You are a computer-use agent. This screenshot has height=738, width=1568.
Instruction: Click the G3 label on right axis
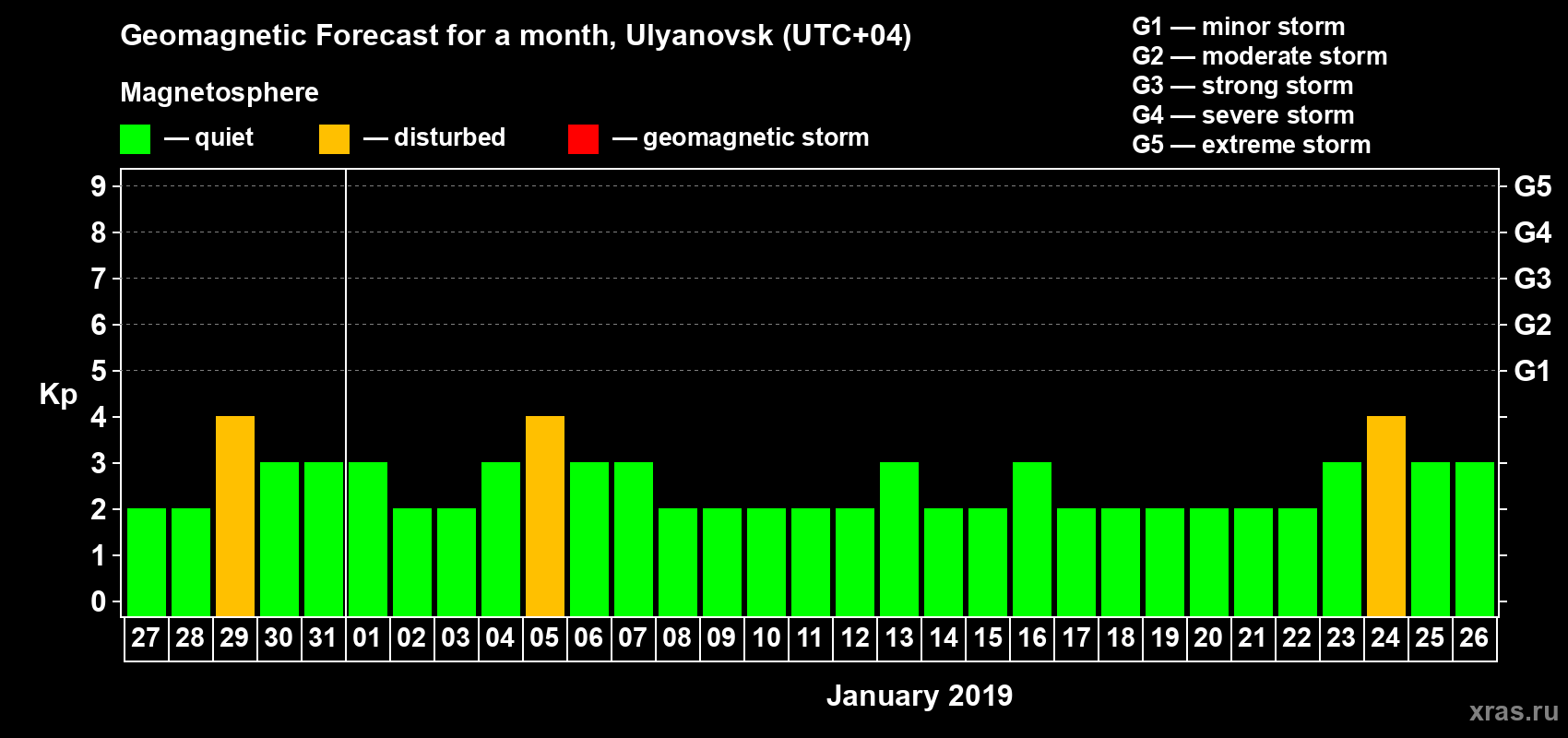tap(1533, 279)
